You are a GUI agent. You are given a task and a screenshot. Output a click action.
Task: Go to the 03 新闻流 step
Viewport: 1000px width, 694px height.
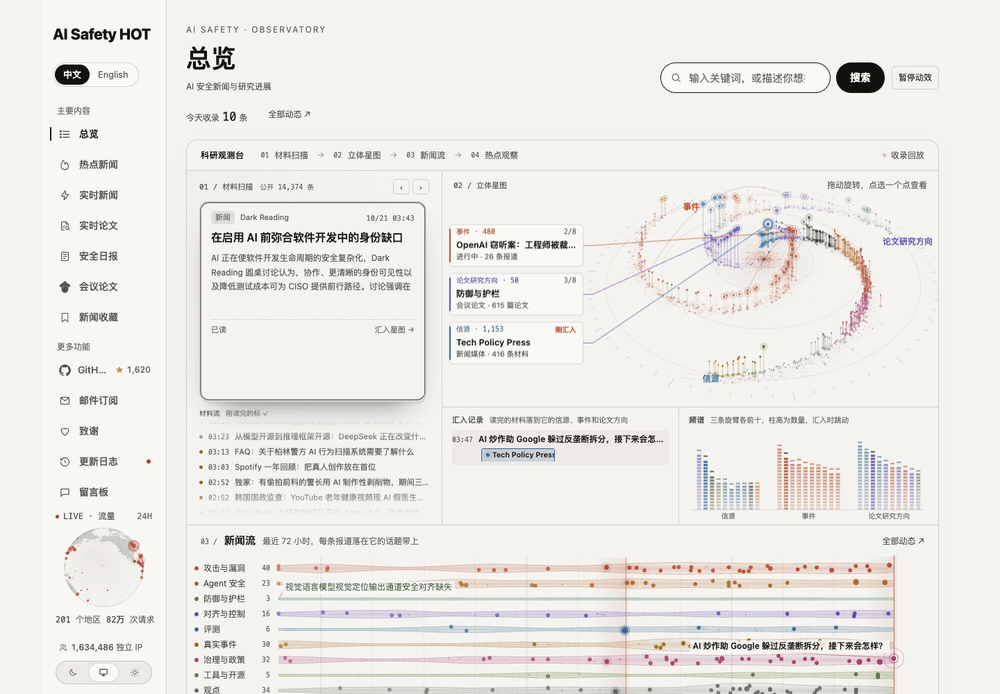[425, 155]
